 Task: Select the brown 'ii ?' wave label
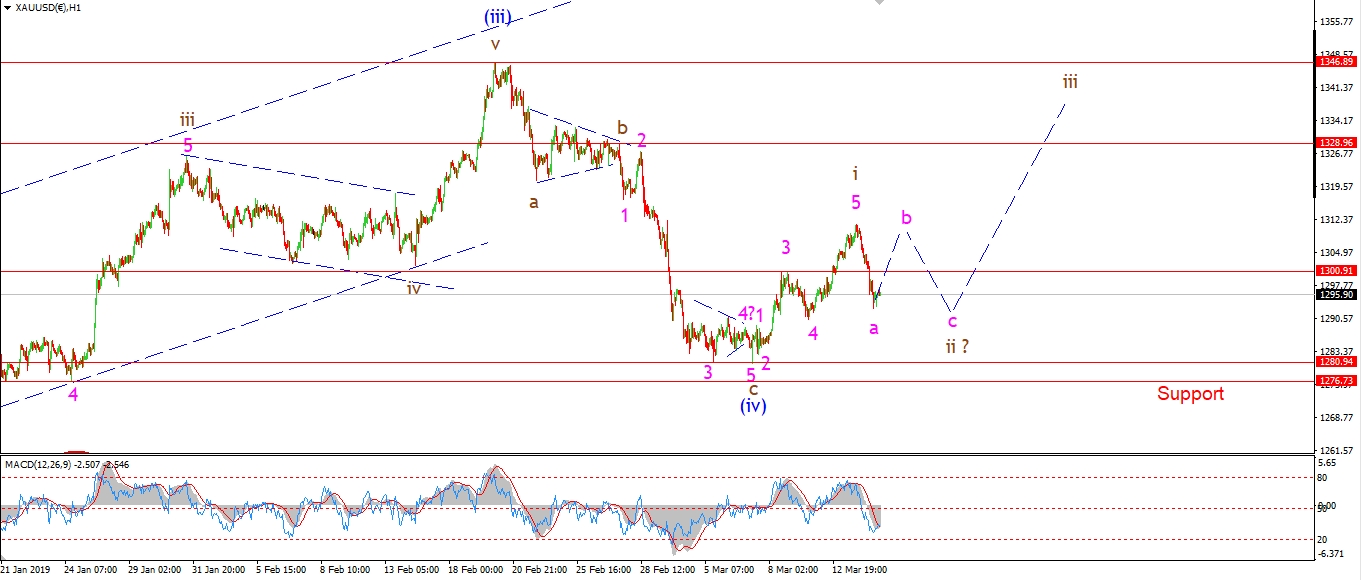957,346
